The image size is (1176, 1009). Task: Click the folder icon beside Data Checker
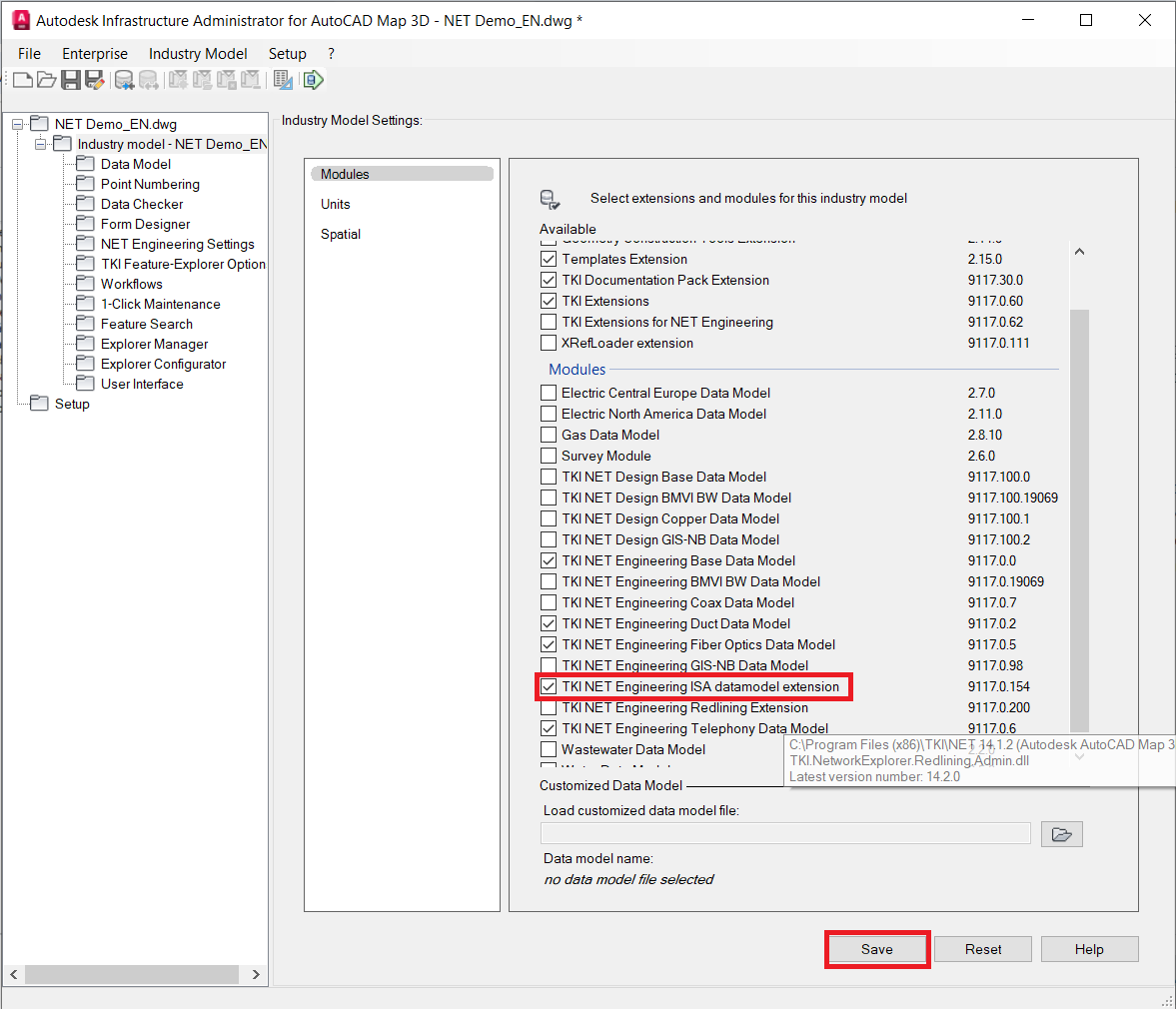[x=86, y=203]
